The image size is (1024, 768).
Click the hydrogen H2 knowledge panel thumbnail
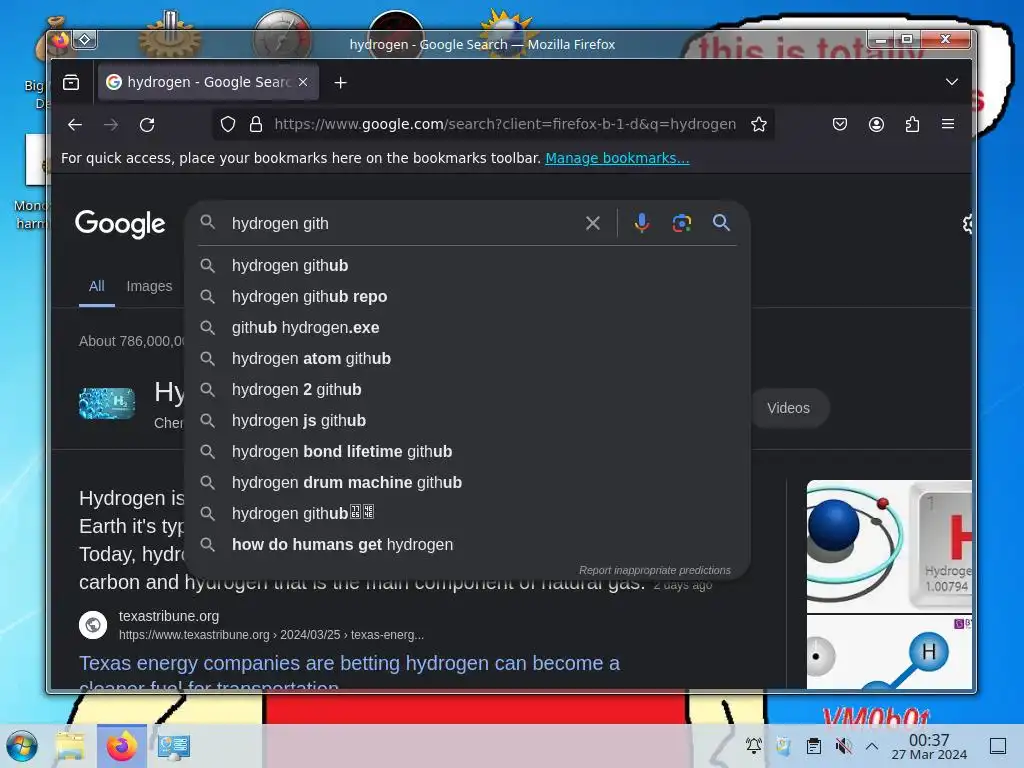click(x=107, y=403)
